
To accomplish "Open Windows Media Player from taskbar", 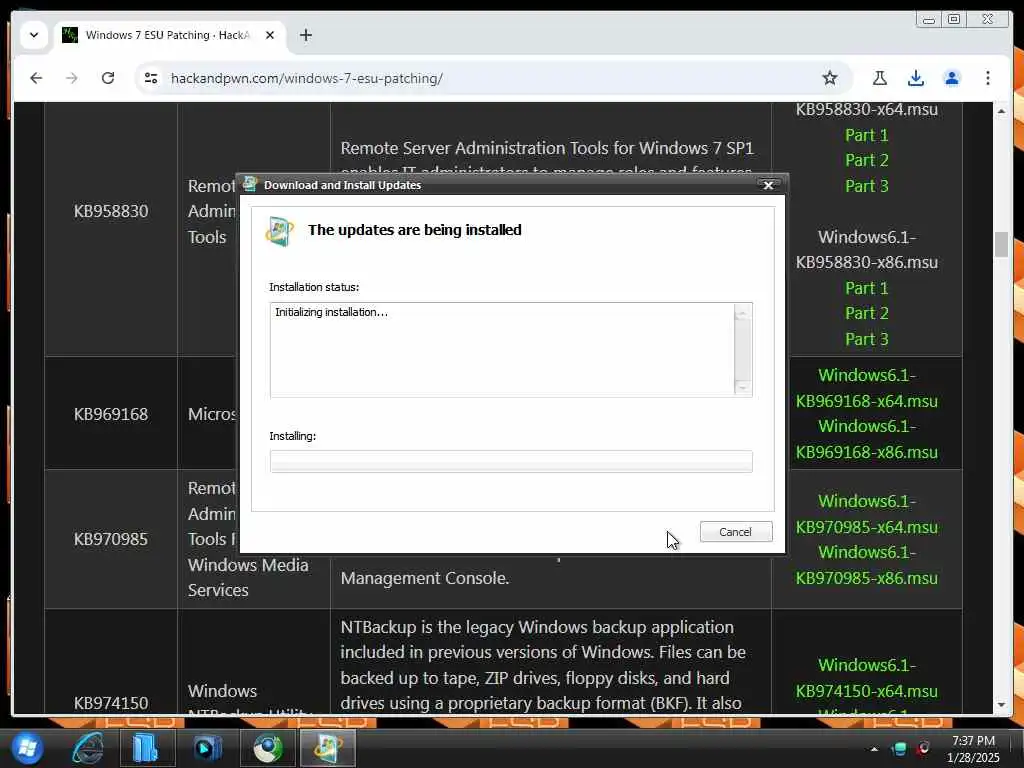I will 207,748.
